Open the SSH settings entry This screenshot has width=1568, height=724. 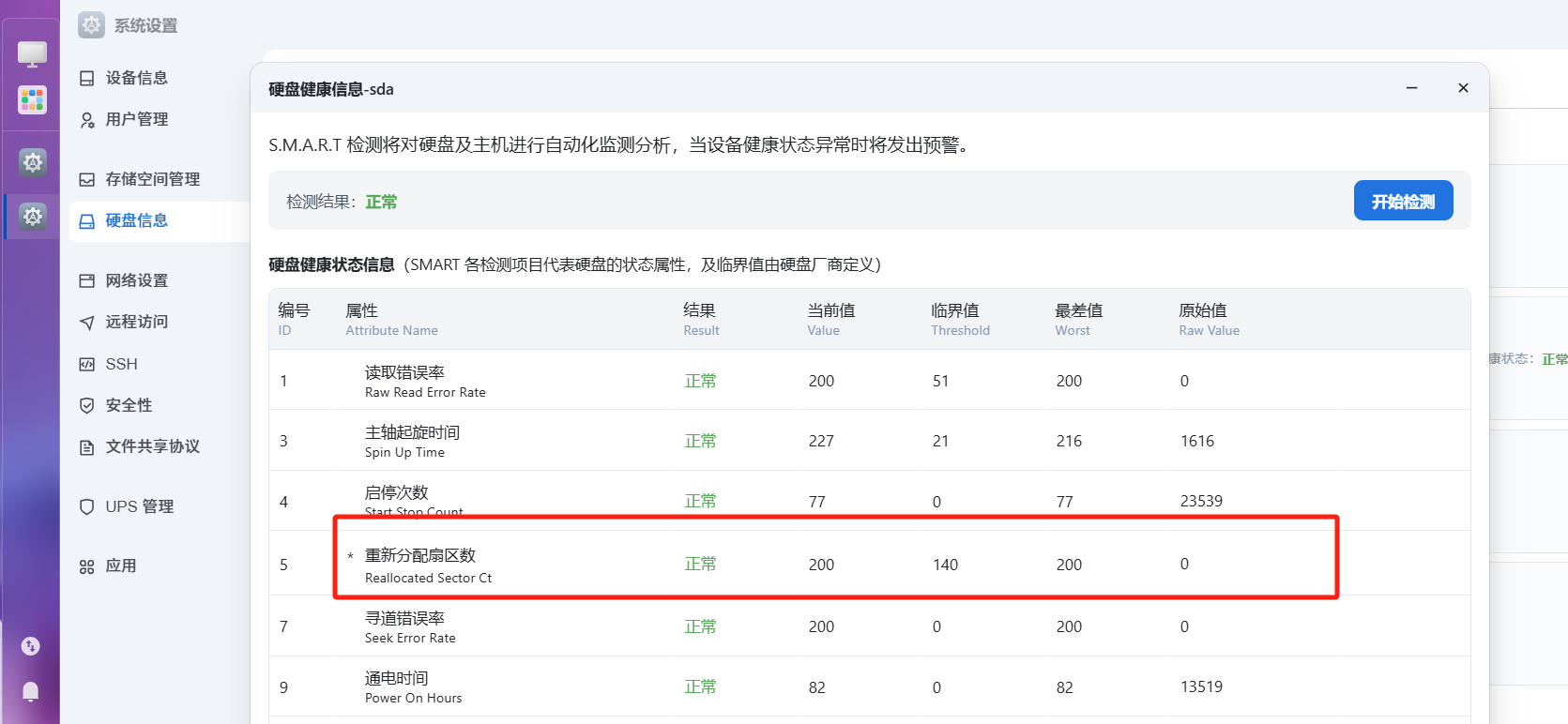pyautogui.click(x=121, y=364)
